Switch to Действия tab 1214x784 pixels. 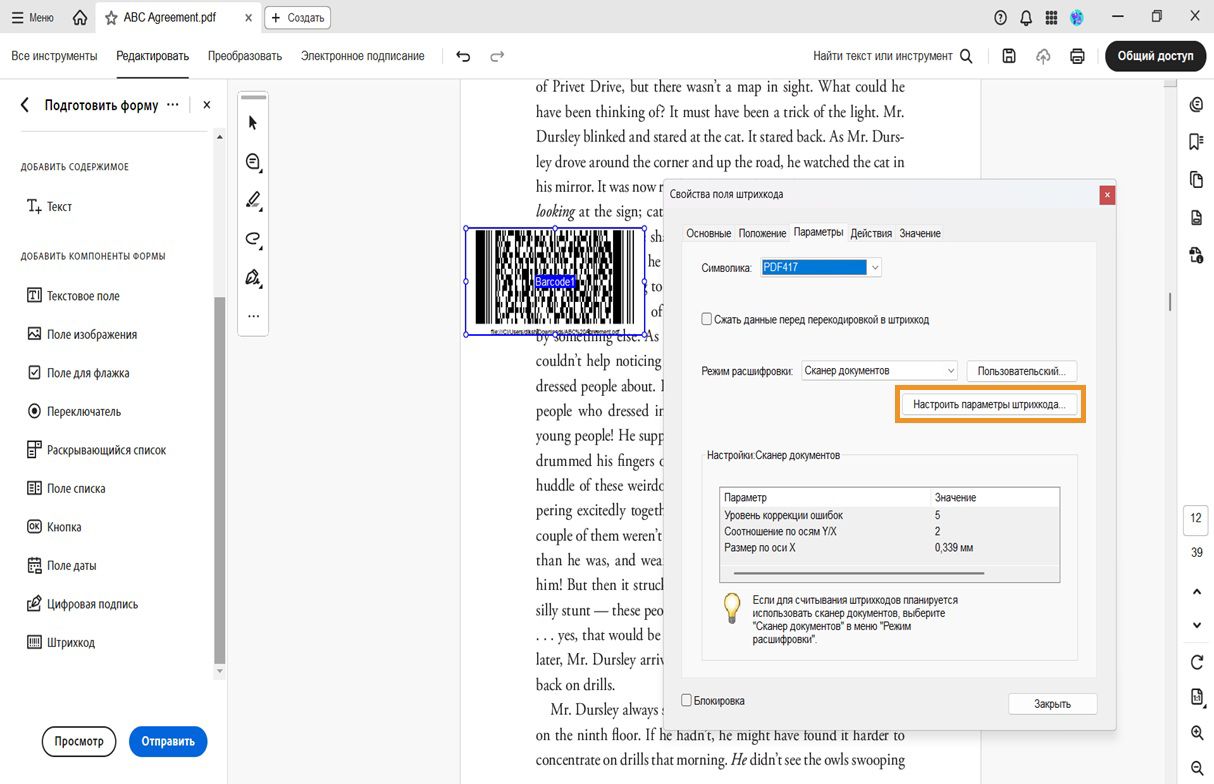[871, 233]
